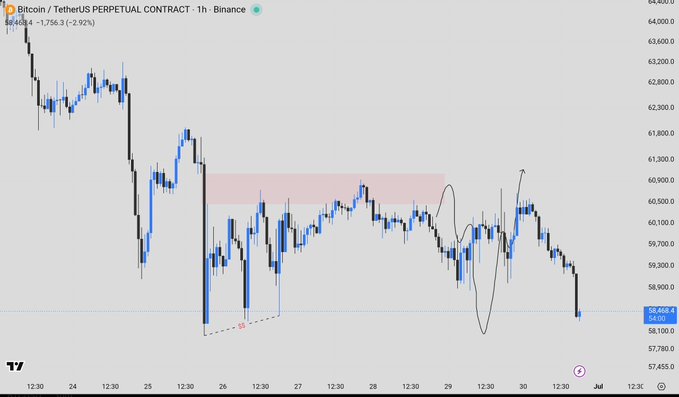Select the pink supply zone rectangle
This screenshot has height=397, width=679.
point(325,189)
